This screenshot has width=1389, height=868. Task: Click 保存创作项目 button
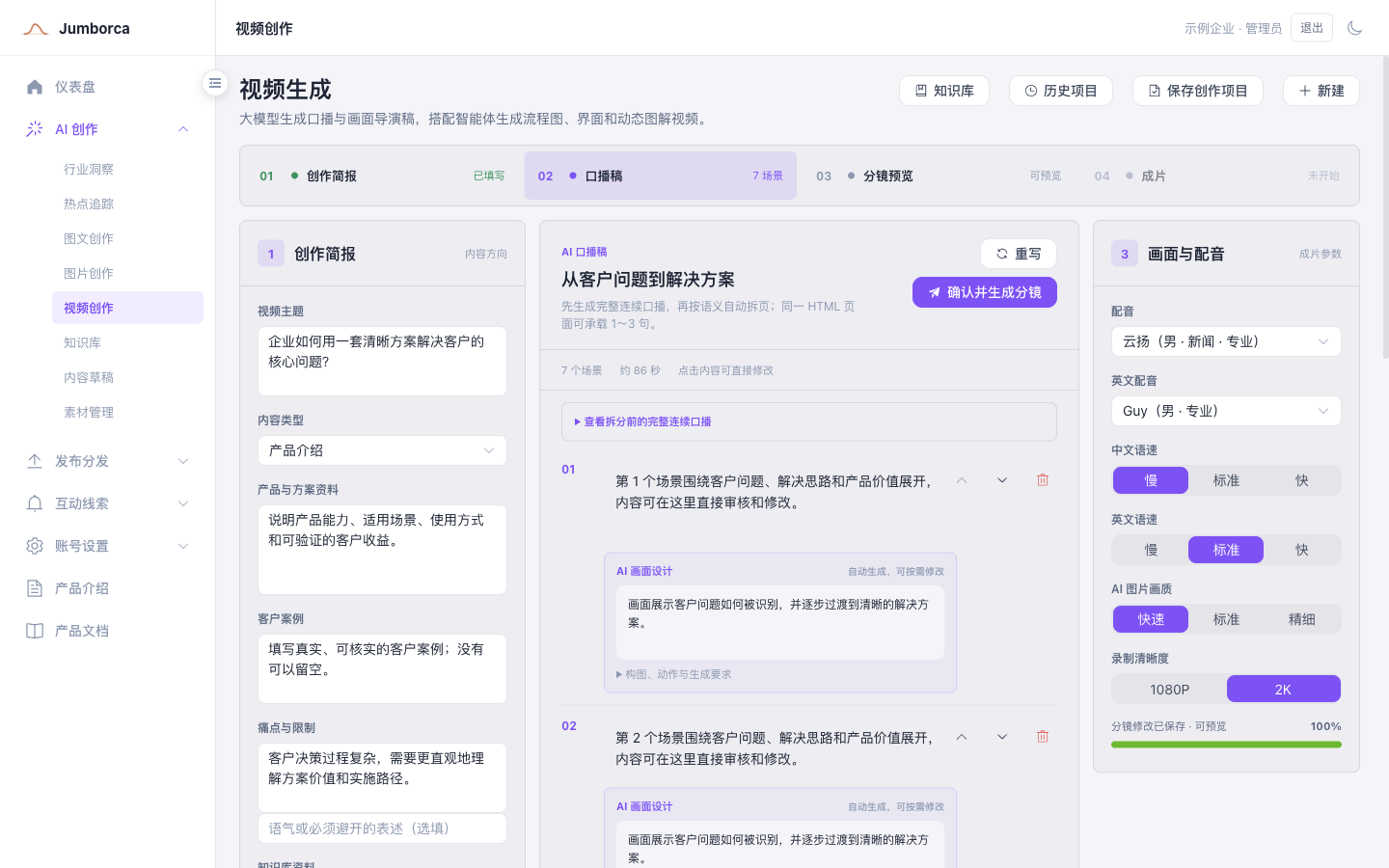pos(1198,91)
